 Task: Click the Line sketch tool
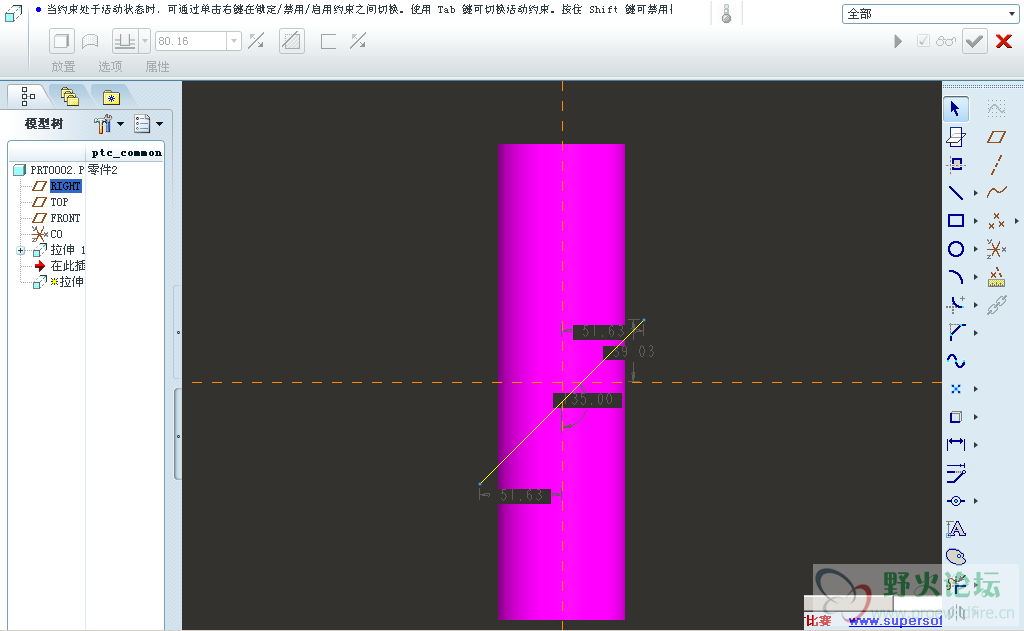click(x=955, y=193)
